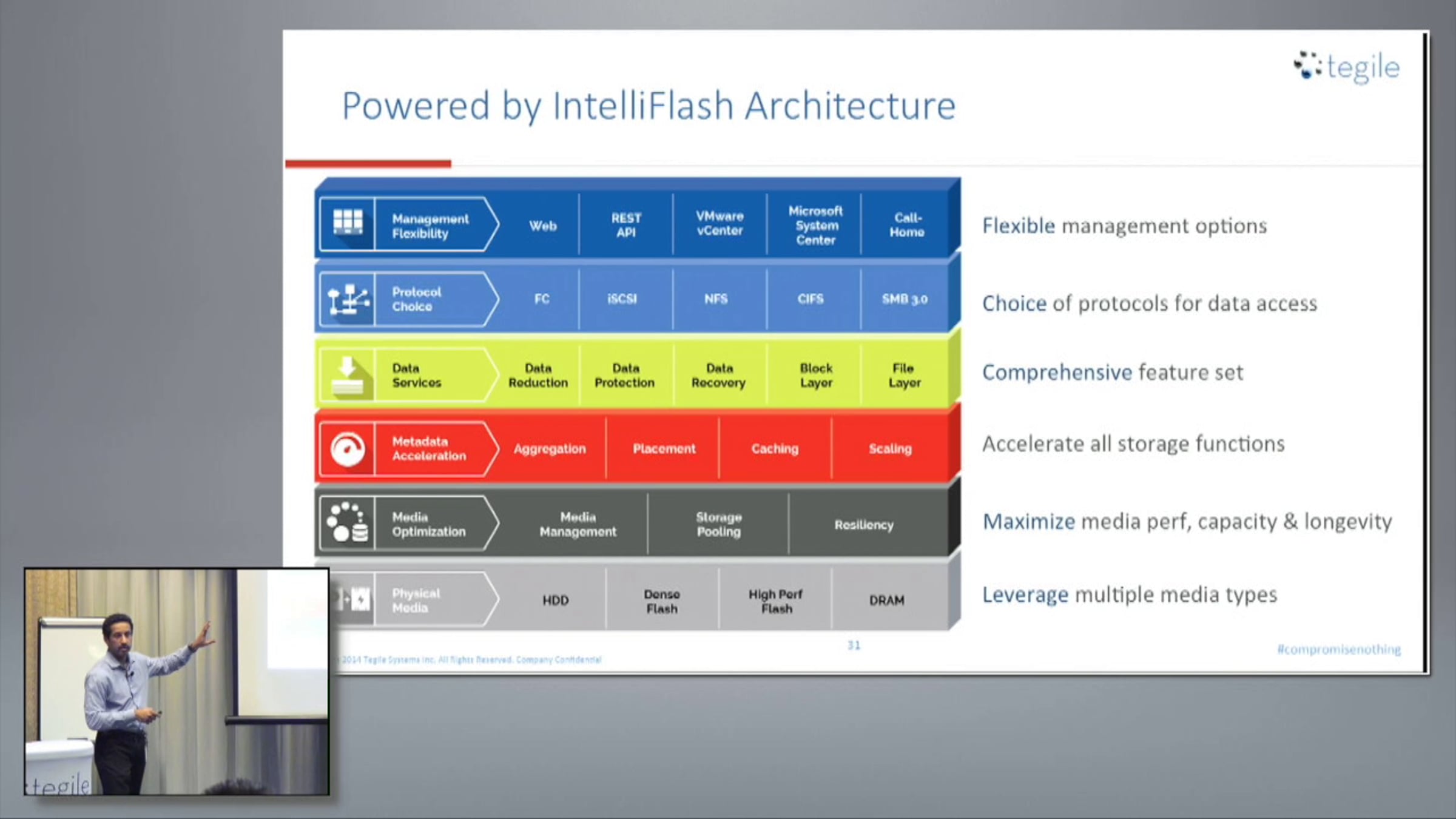Click the Physical Media icon
This screenshot has height=819, width=1456.
pos(354,599)
